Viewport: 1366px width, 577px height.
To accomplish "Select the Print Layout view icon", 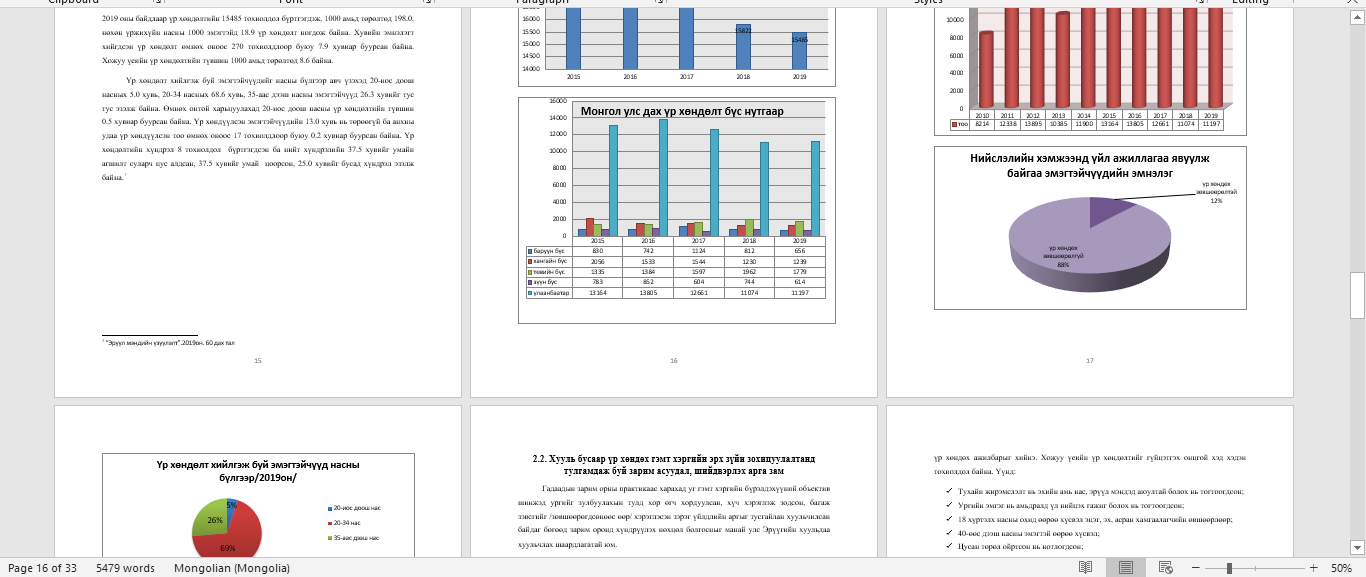I will pyautogui.click(x=1126, y=567).
